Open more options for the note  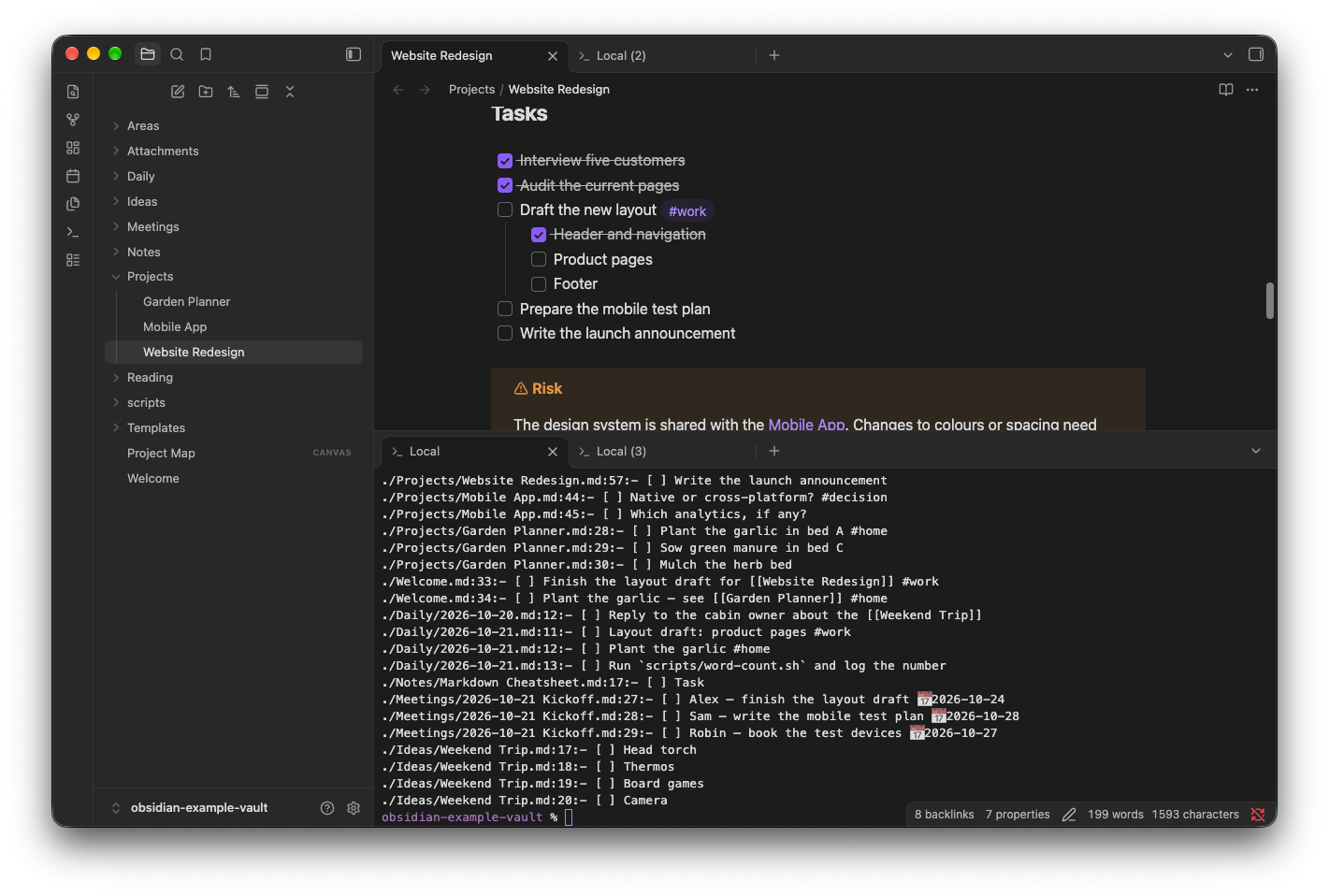click(1252, 90)
